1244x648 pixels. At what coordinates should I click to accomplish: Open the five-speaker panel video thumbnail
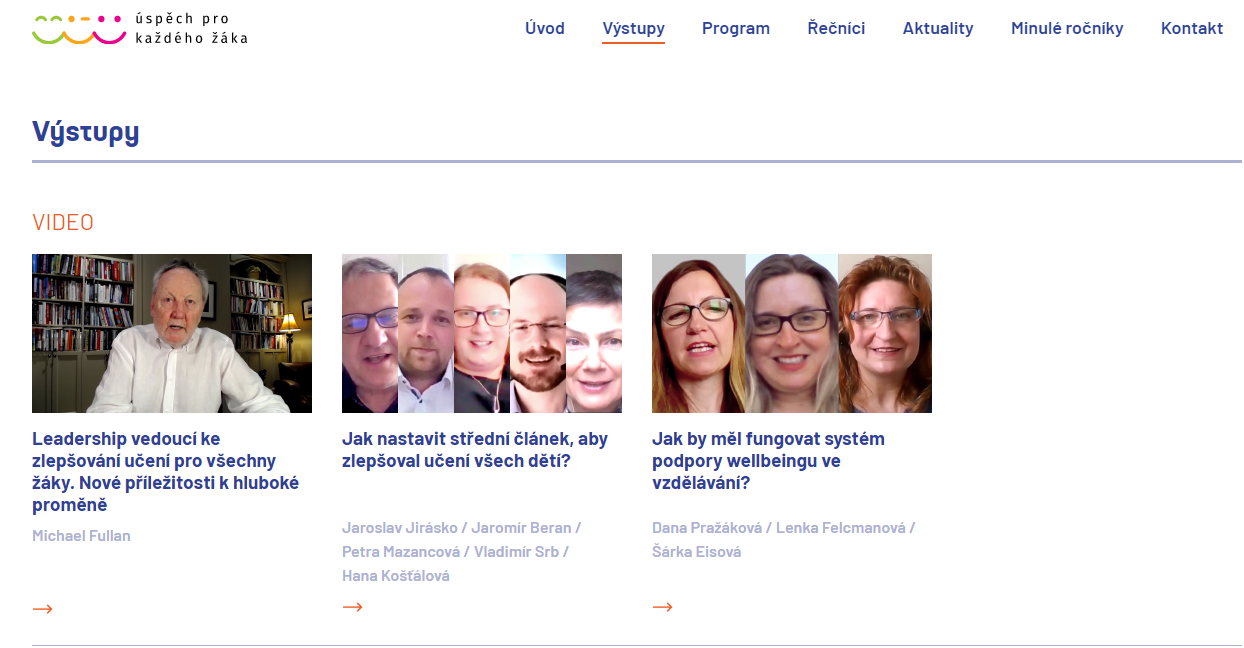pyautogui.click(x=482, y=333)
